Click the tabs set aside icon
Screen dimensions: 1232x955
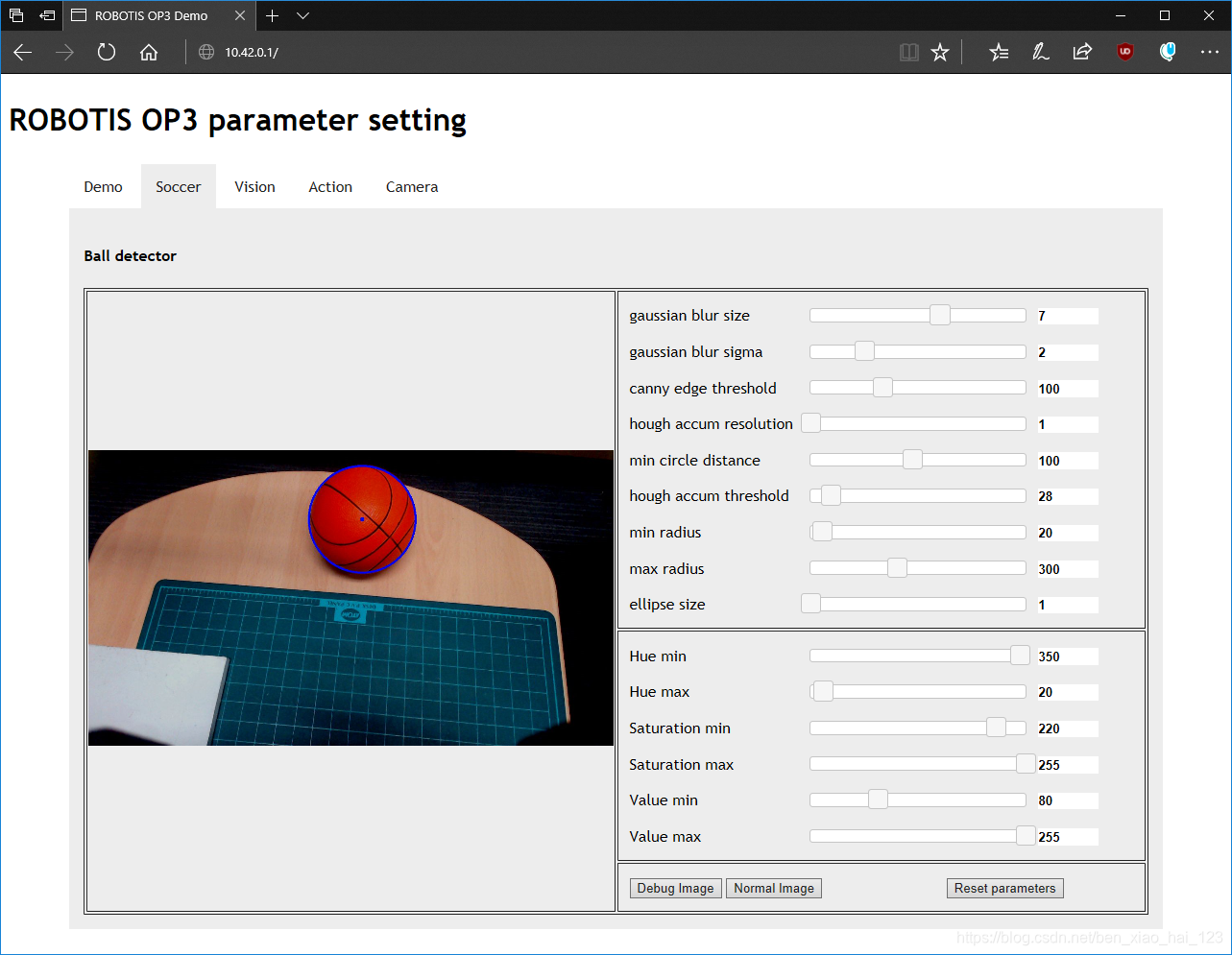(16, 15)
